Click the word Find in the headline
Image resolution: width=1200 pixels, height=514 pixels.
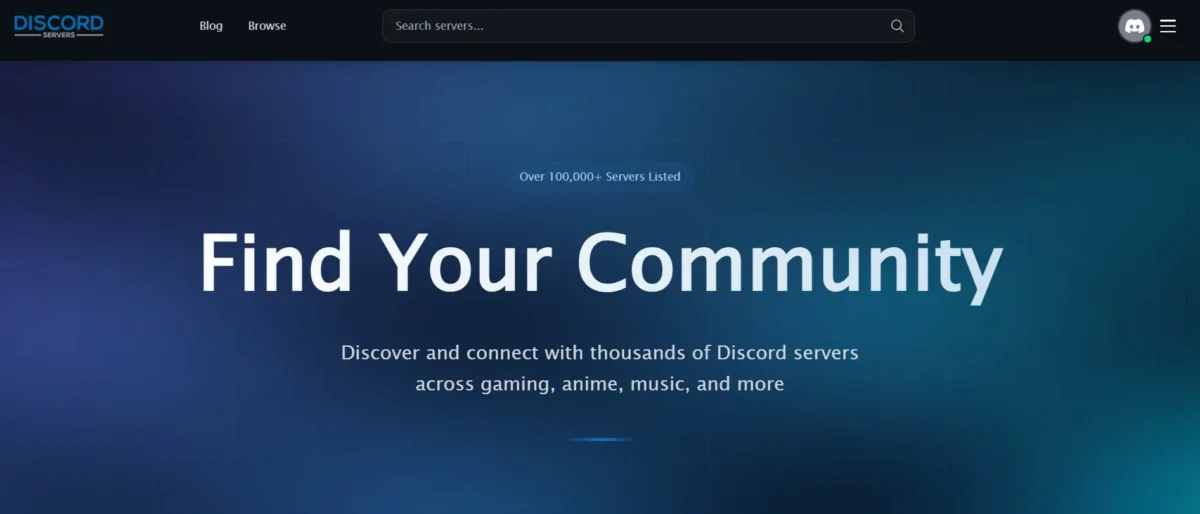(x=276, y=262)
